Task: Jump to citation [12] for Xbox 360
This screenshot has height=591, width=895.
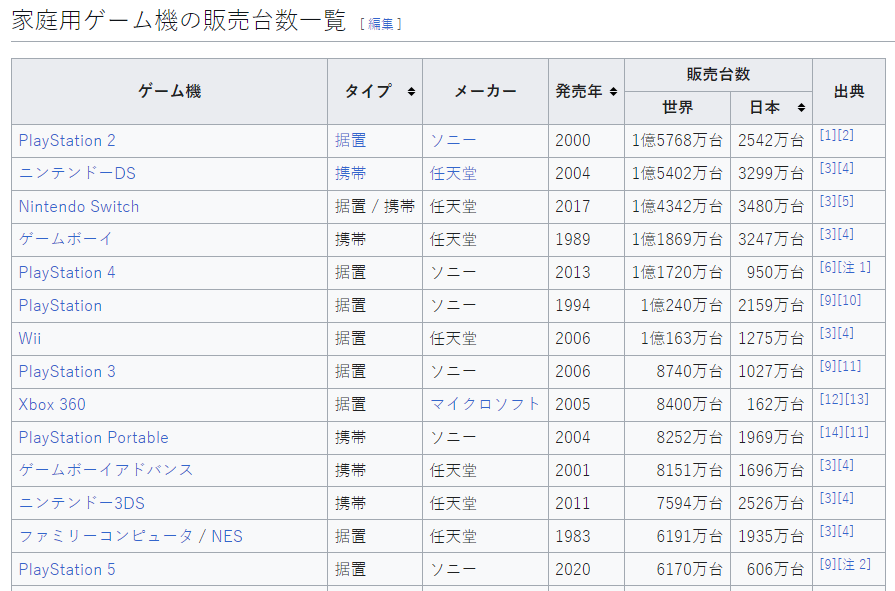Action: tap(831, 399)
